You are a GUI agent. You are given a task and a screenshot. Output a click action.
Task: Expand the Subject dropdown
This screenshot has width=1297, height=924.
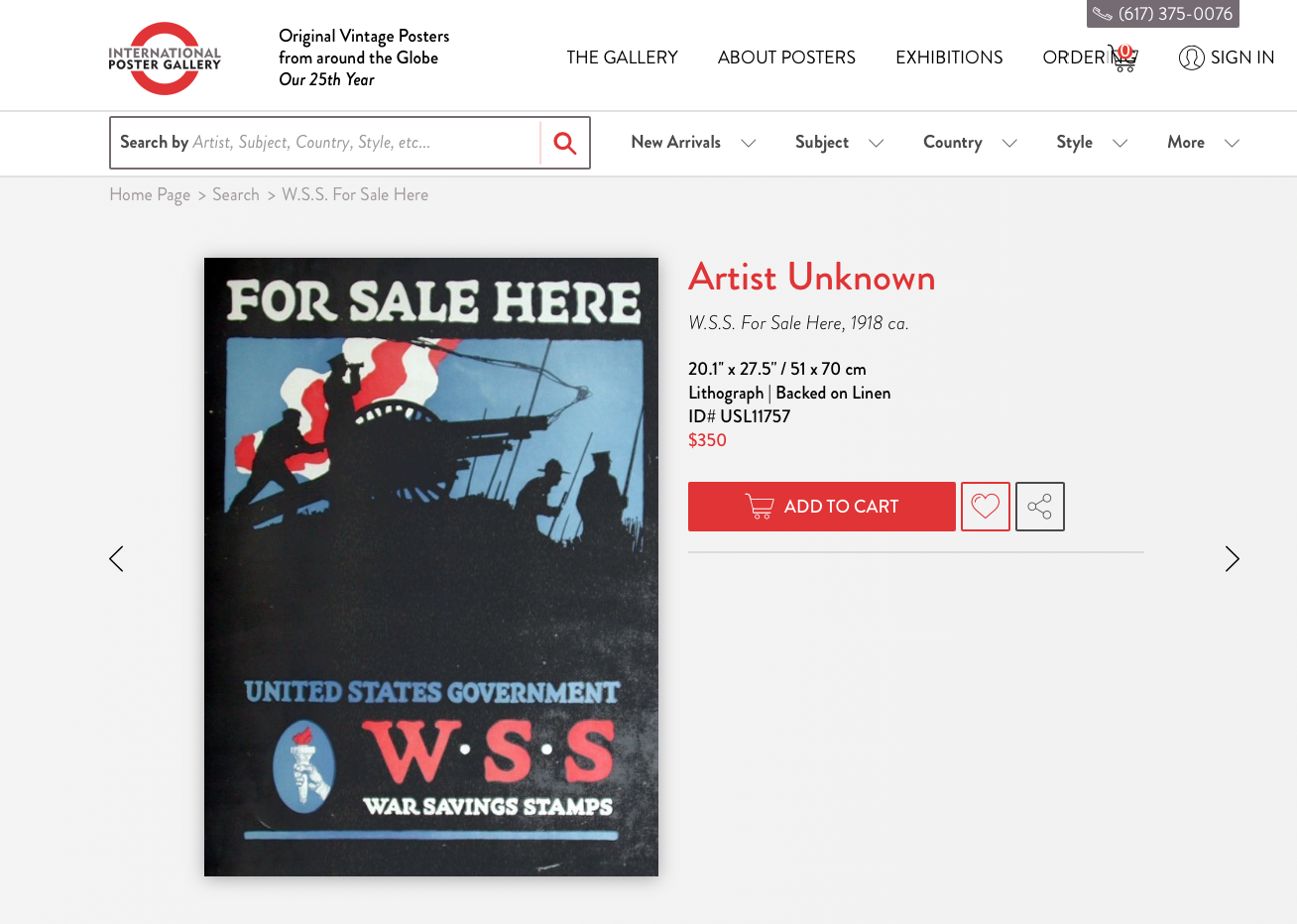pyautogui.click(x=839, y=143)
